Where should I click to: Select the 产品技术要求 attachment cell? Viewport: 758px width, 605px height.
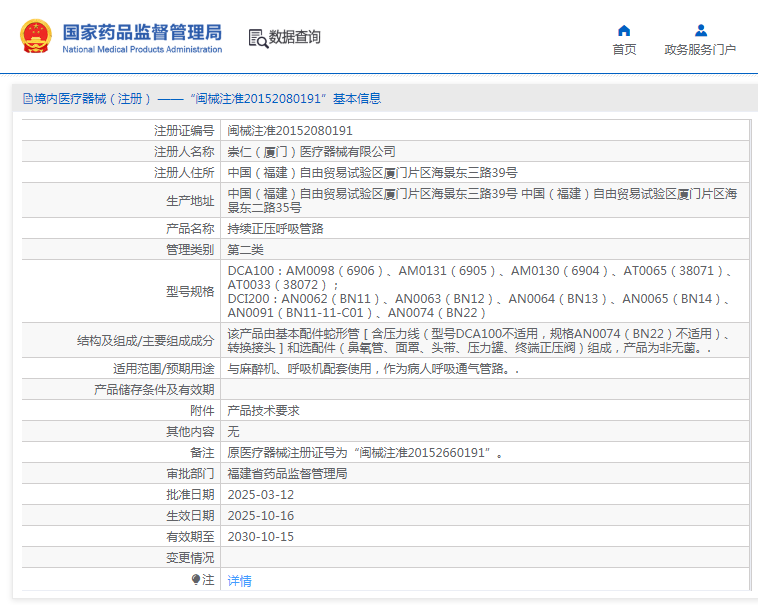point(263,411)
